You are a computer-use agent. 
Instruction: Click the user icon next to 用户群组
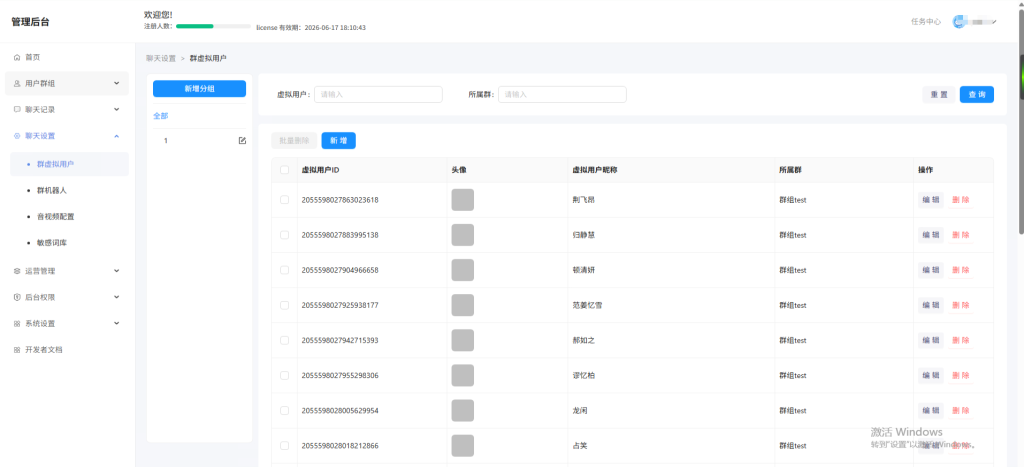point(17,84)
